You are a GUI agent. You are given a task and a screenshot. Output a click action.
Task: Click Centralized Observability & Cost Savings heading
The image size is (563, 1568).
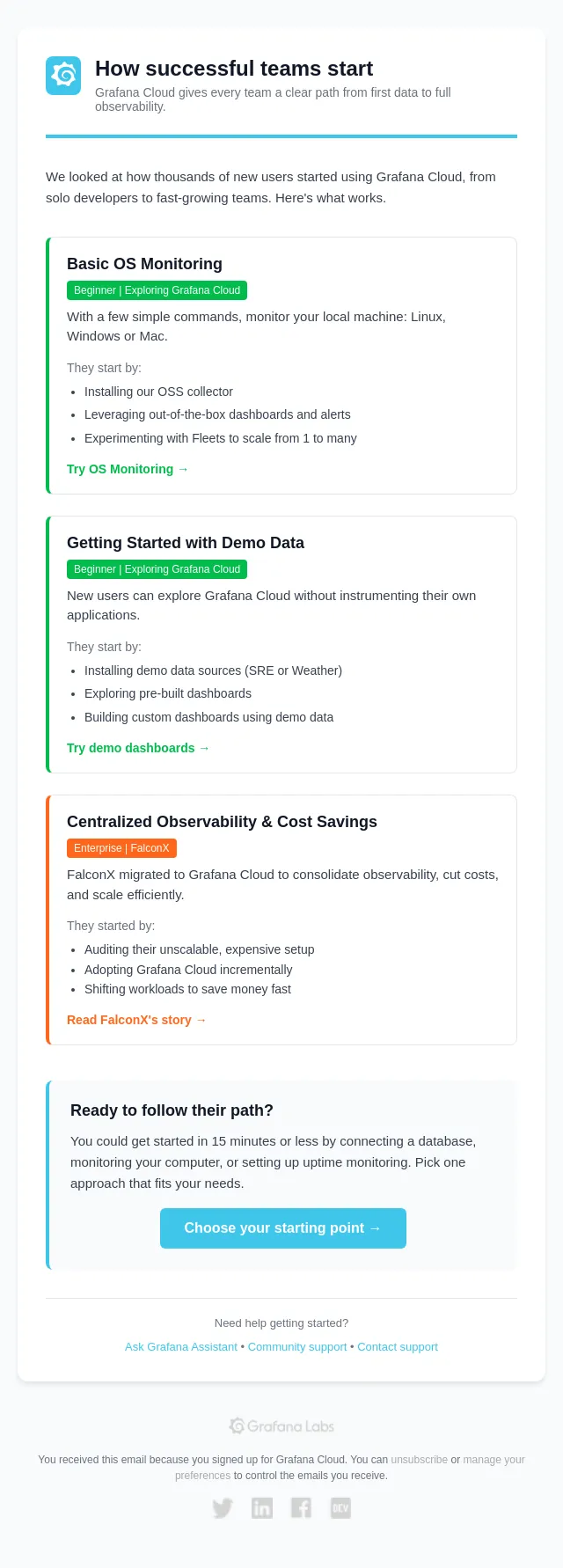[x=222, y=822]
